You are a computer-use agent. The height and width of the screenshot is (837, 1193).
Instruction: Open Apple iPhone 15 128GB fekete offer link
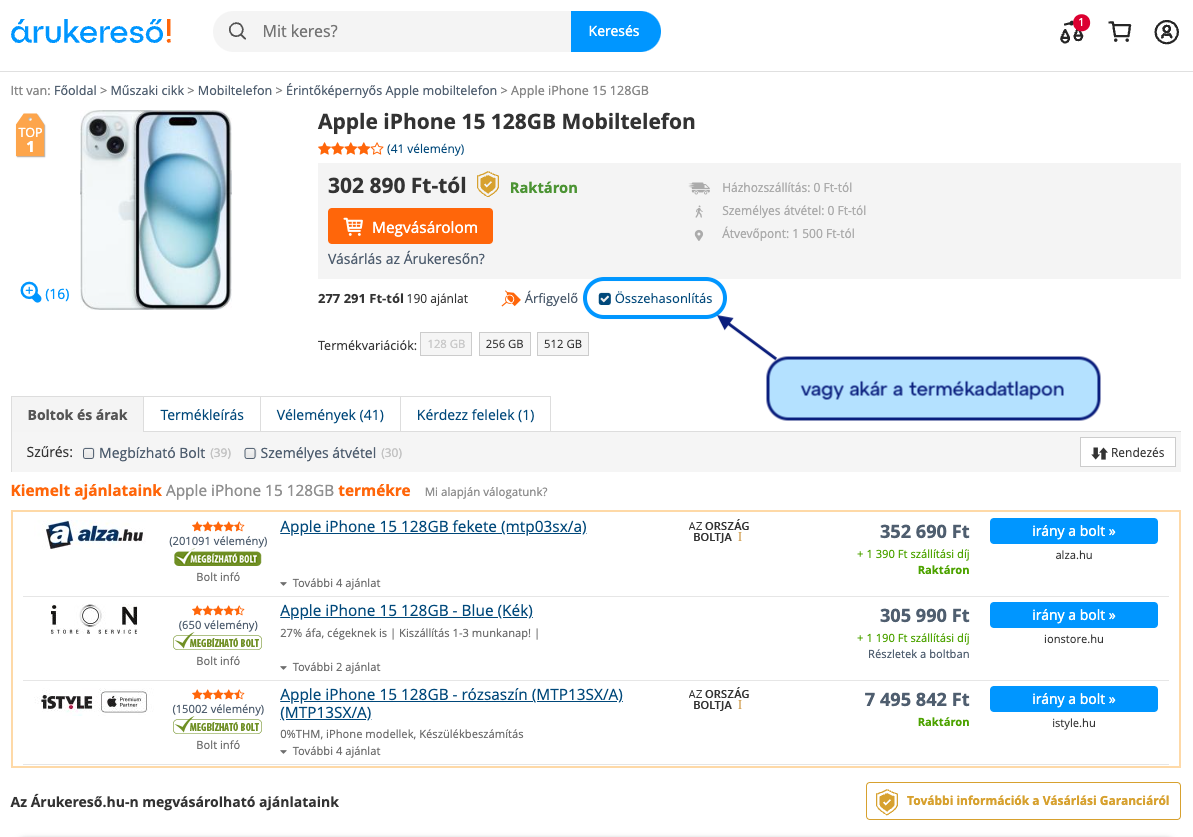point(433,527)
